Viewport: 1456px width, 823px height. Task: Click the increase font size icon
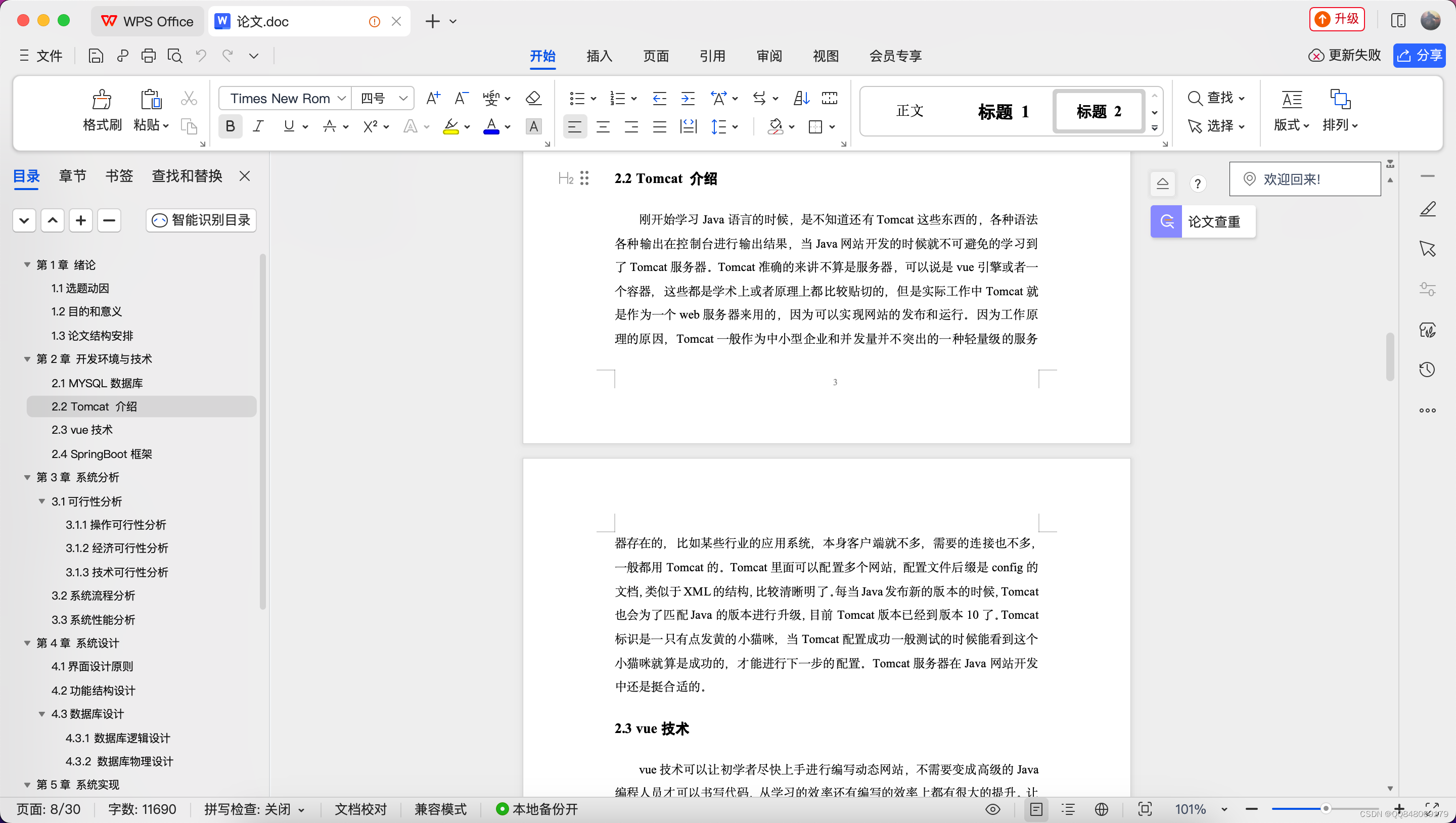tap(433, 99)
